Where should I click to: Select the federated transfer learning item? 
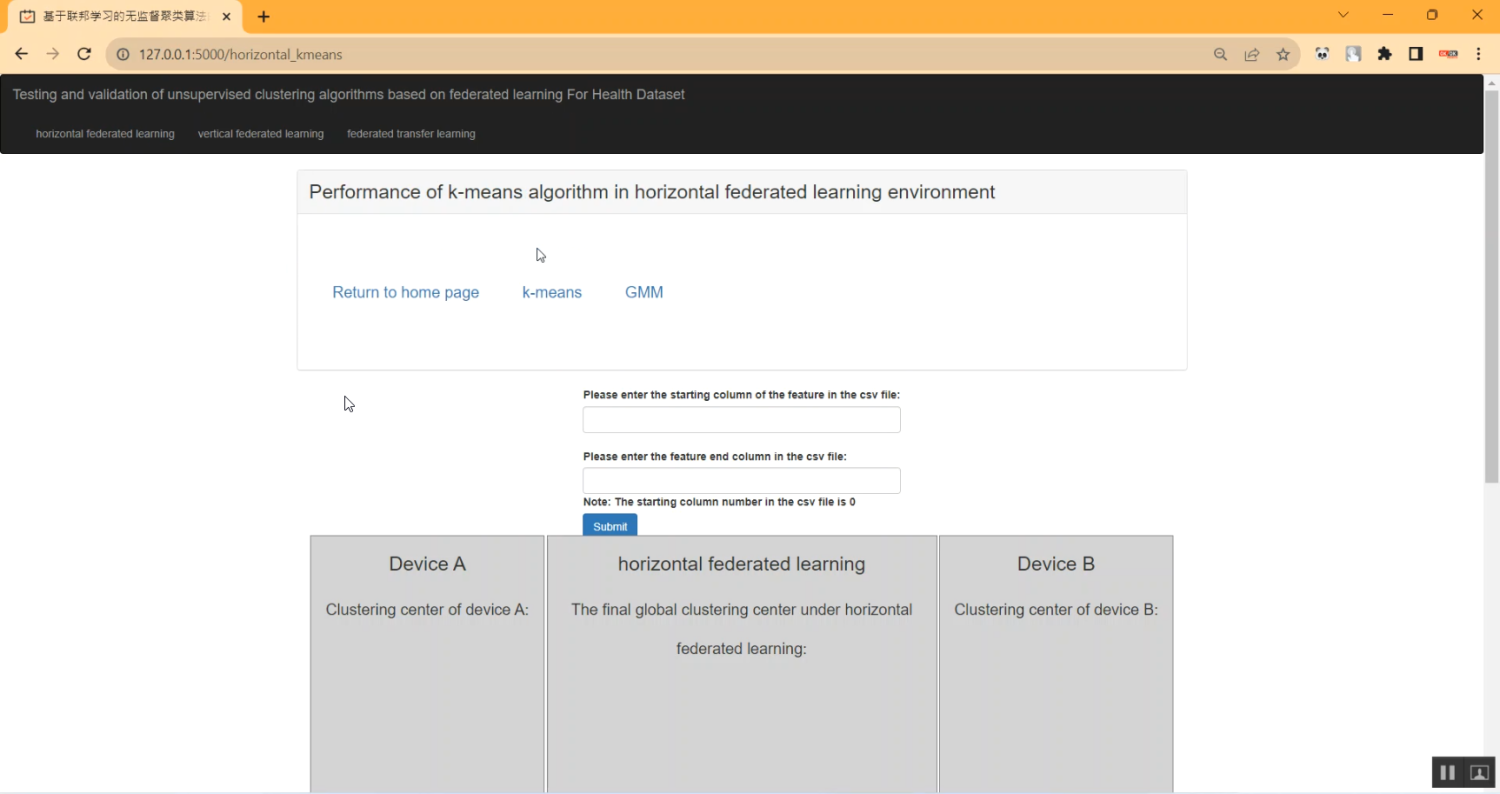click(x=411, y=133)
